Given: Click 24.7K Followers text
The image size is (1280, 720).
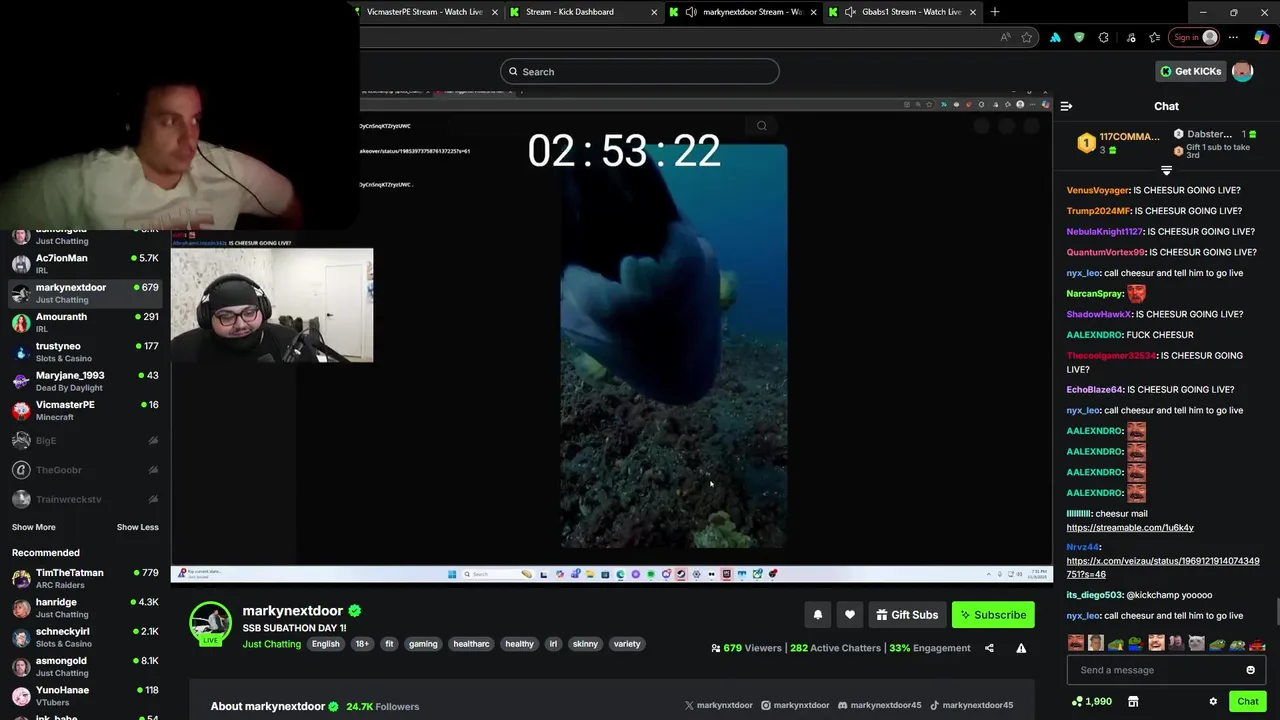Looking at the screenshot, I should [x=383, y=706].
